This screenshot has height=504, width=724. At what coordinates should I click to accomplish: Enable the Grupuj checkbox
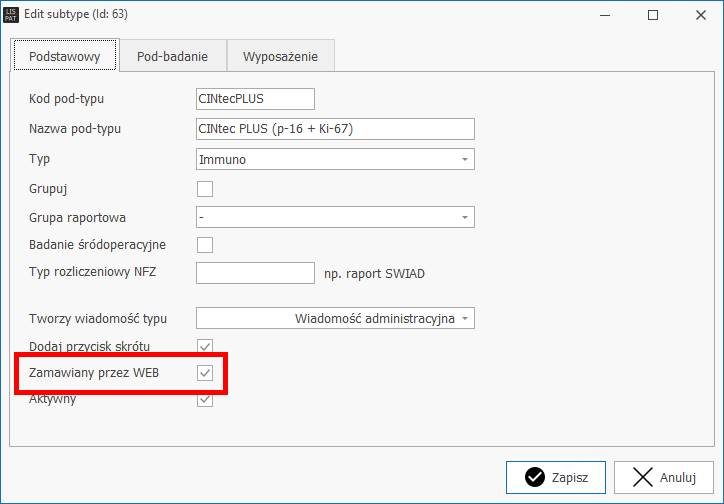click(x=205, y=188)
